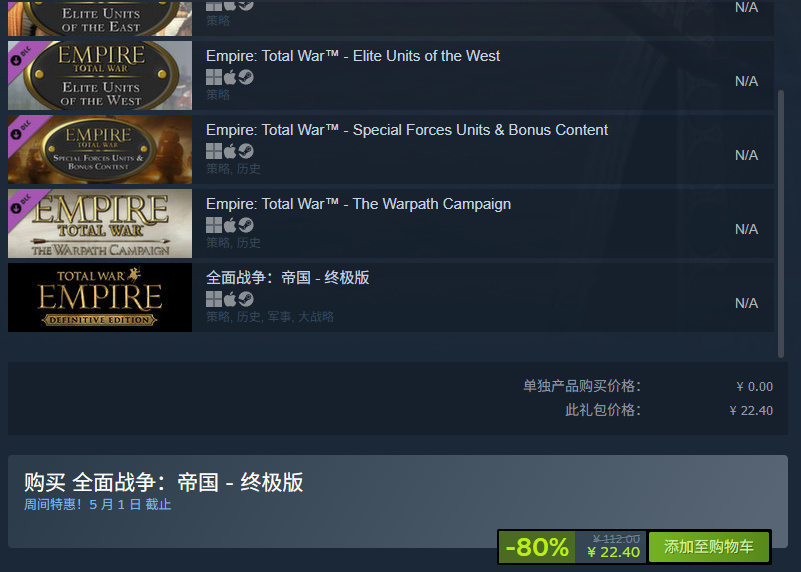This screenshot has height=572, width=801.
Task: Open Special Forces Units & Bonus Content title
Action: coord(407,130)
